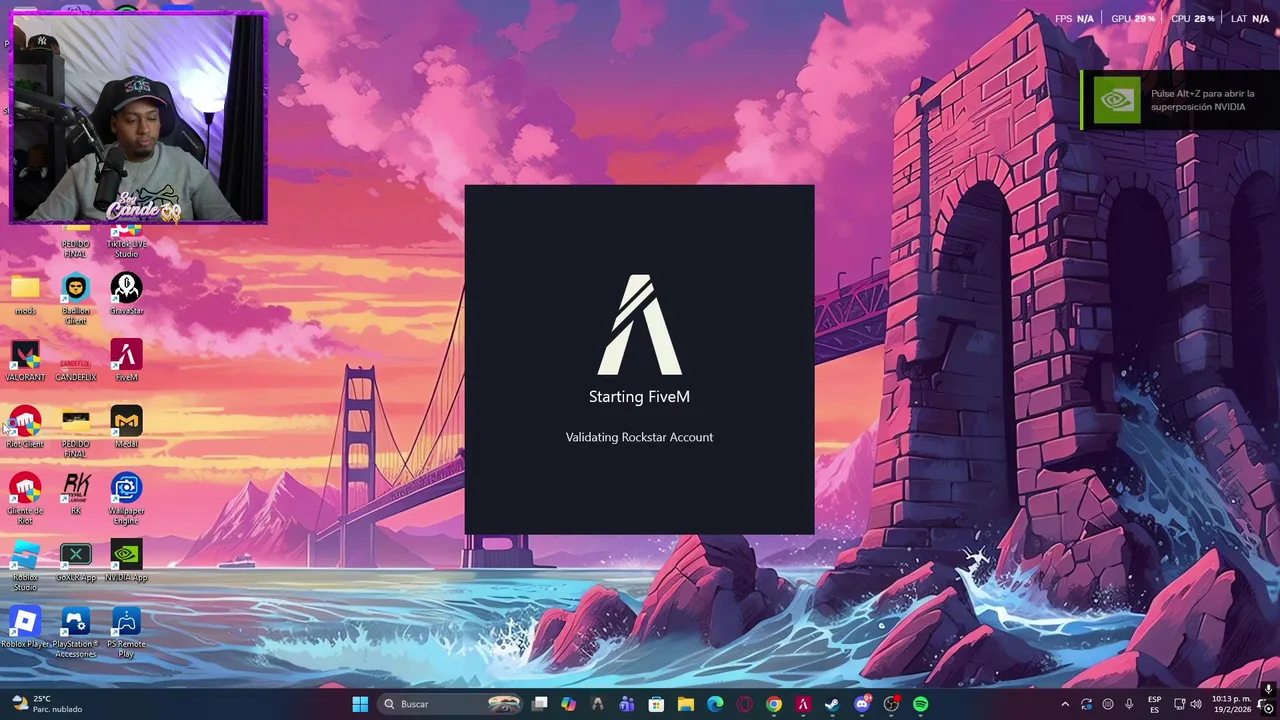This screenshot has width=1280, height=720.
Task: Open Windows Start menu
Action: pyautogui.click(x=360, y=704)
